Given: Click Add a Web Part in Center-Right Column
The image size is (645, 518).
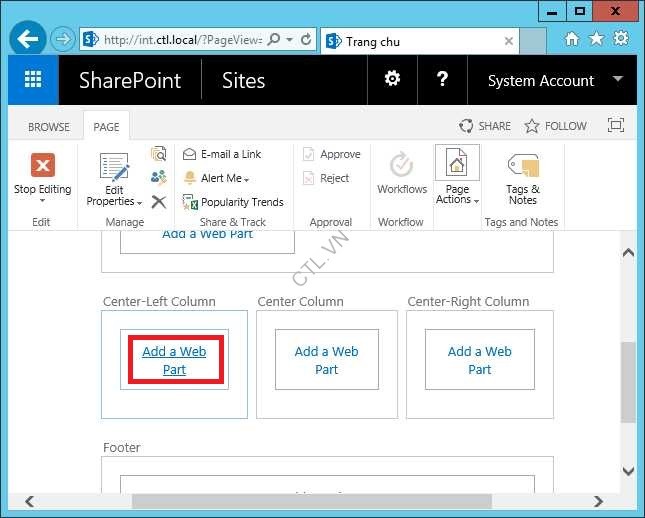Looking at the screenshot, I should [x=480, y=361].
